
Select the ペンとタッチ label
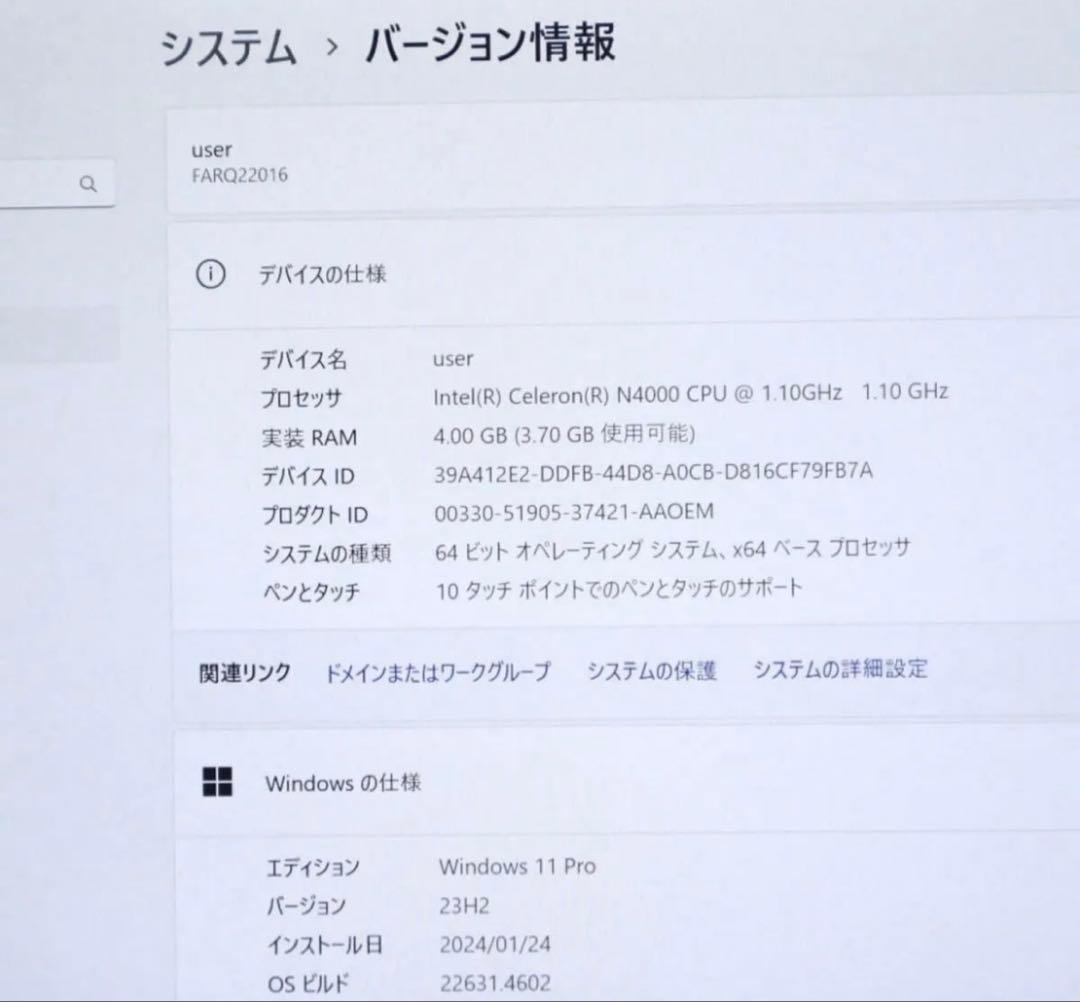coord(311,592)
